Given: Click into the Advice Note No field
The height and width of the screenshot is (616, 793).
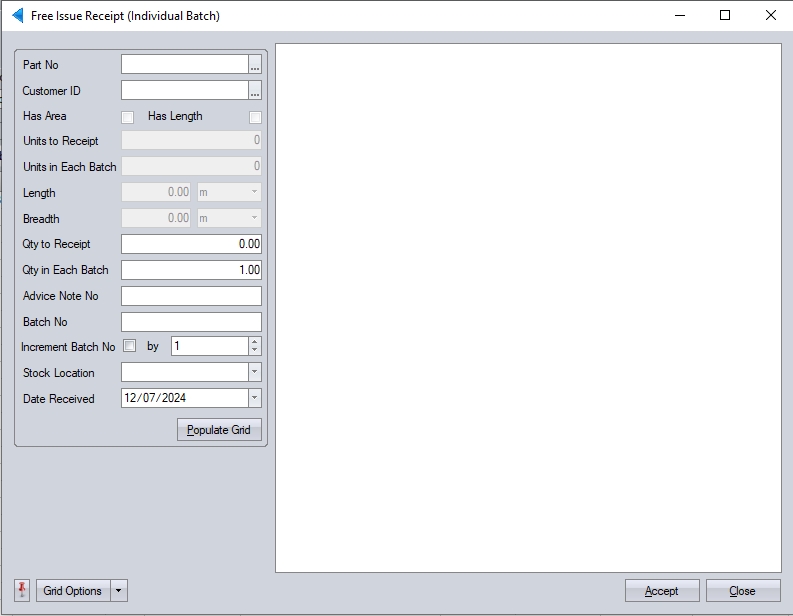Looking at the screenshot, I should 191,296.
